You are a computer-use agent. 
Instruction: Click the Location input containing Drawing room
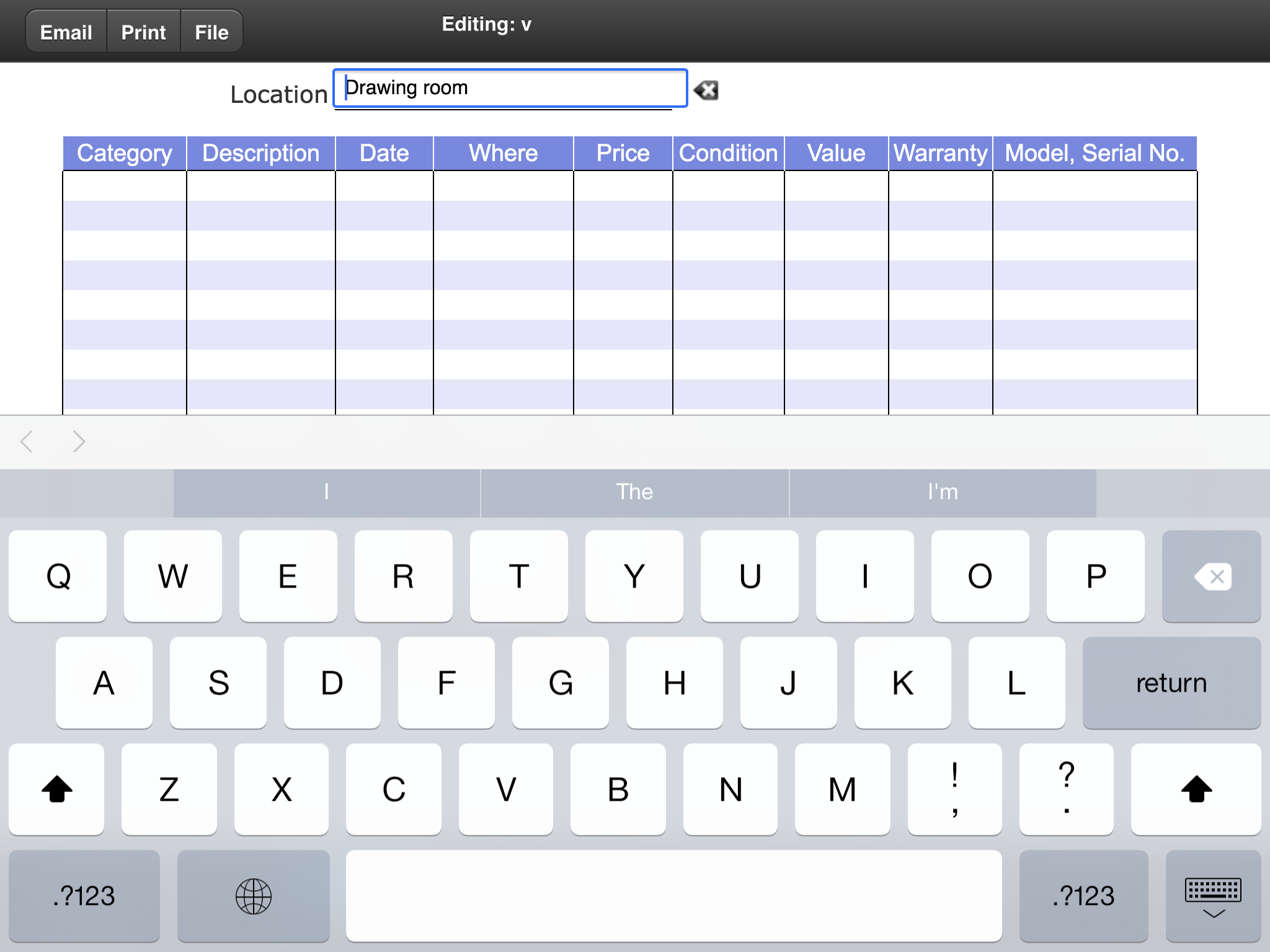coord(510,88)
